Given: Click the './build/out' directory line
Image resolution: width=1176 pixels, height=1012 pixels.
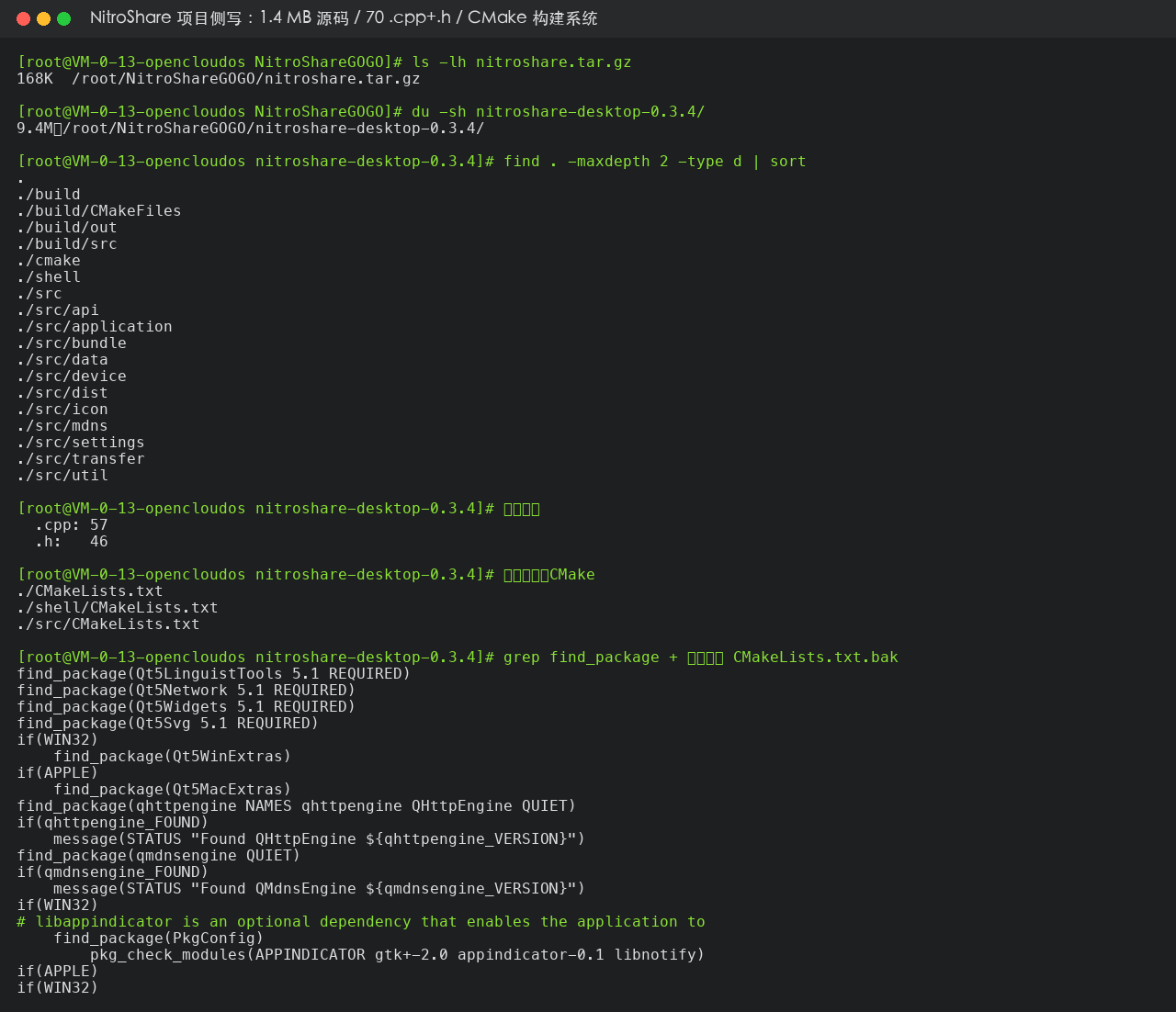Looking at the screenshot, I should pos(67,228).
